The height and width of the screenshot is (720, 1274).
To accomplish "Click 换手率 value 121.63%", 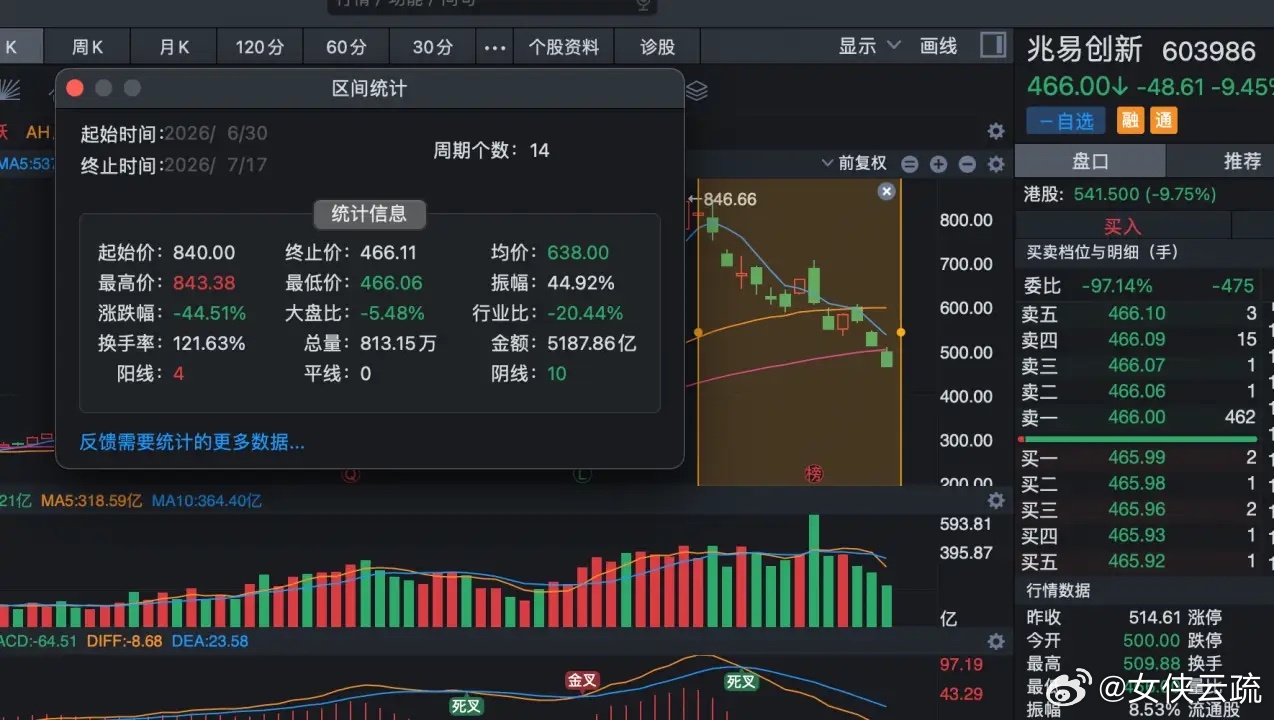I will 209,343.
